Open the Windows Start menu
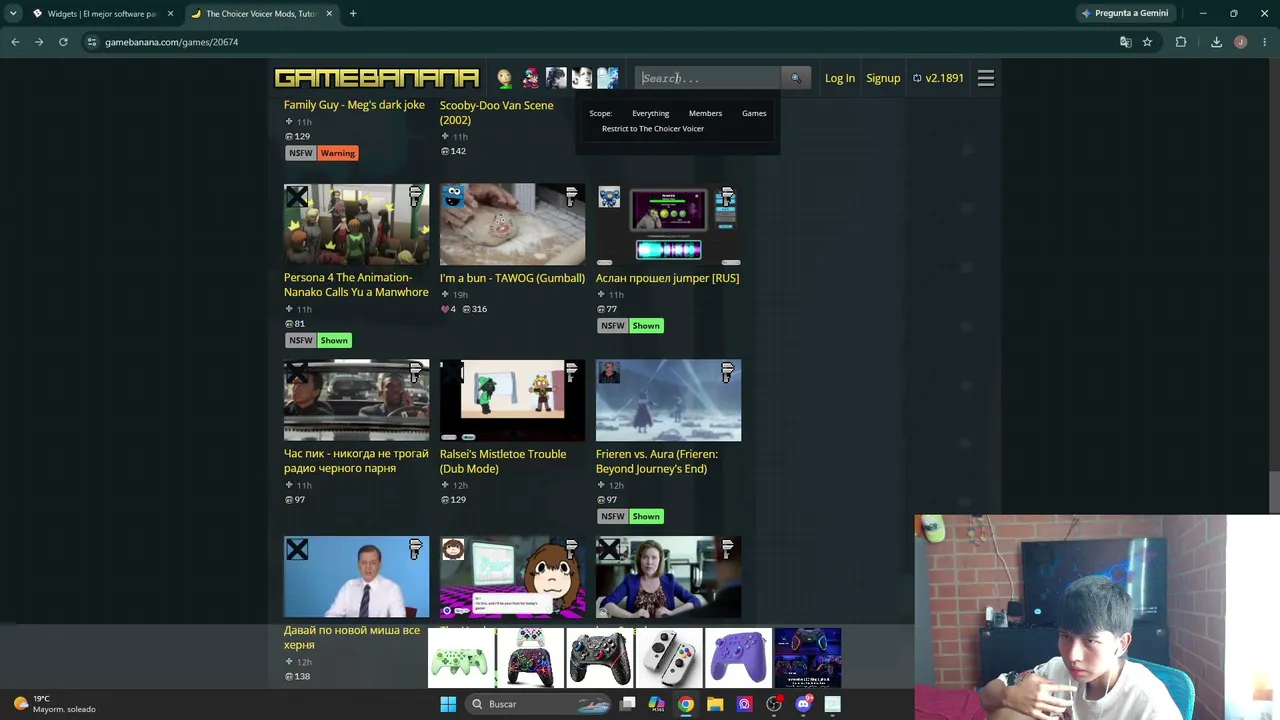This screenshot has width=1280, height=720. coord(448,704)
